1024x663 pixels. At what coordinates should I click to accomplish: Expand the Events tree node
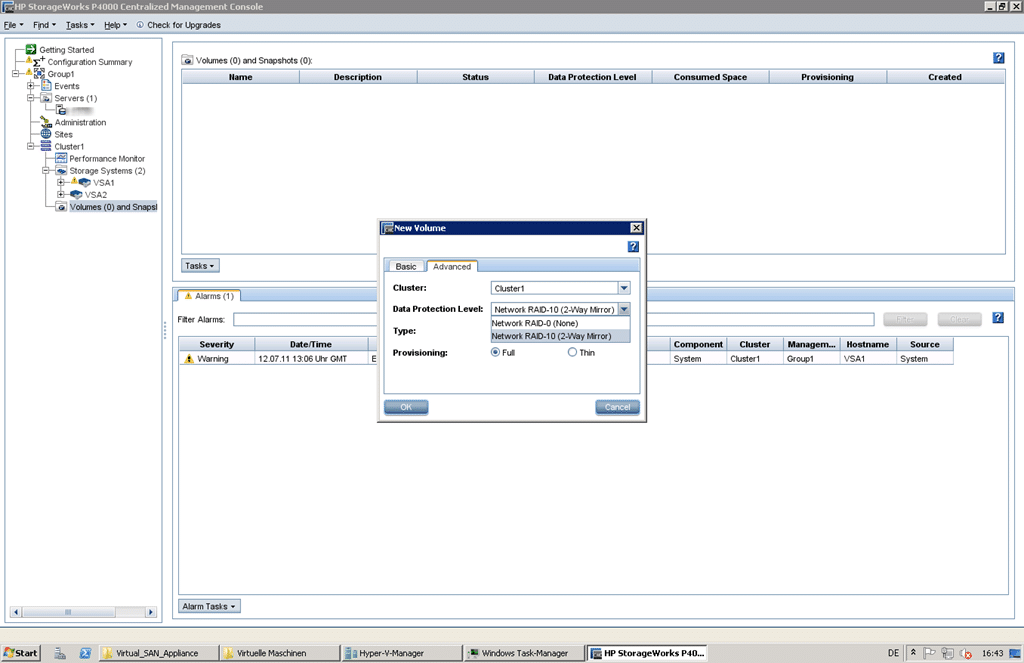tap(31, 86)
